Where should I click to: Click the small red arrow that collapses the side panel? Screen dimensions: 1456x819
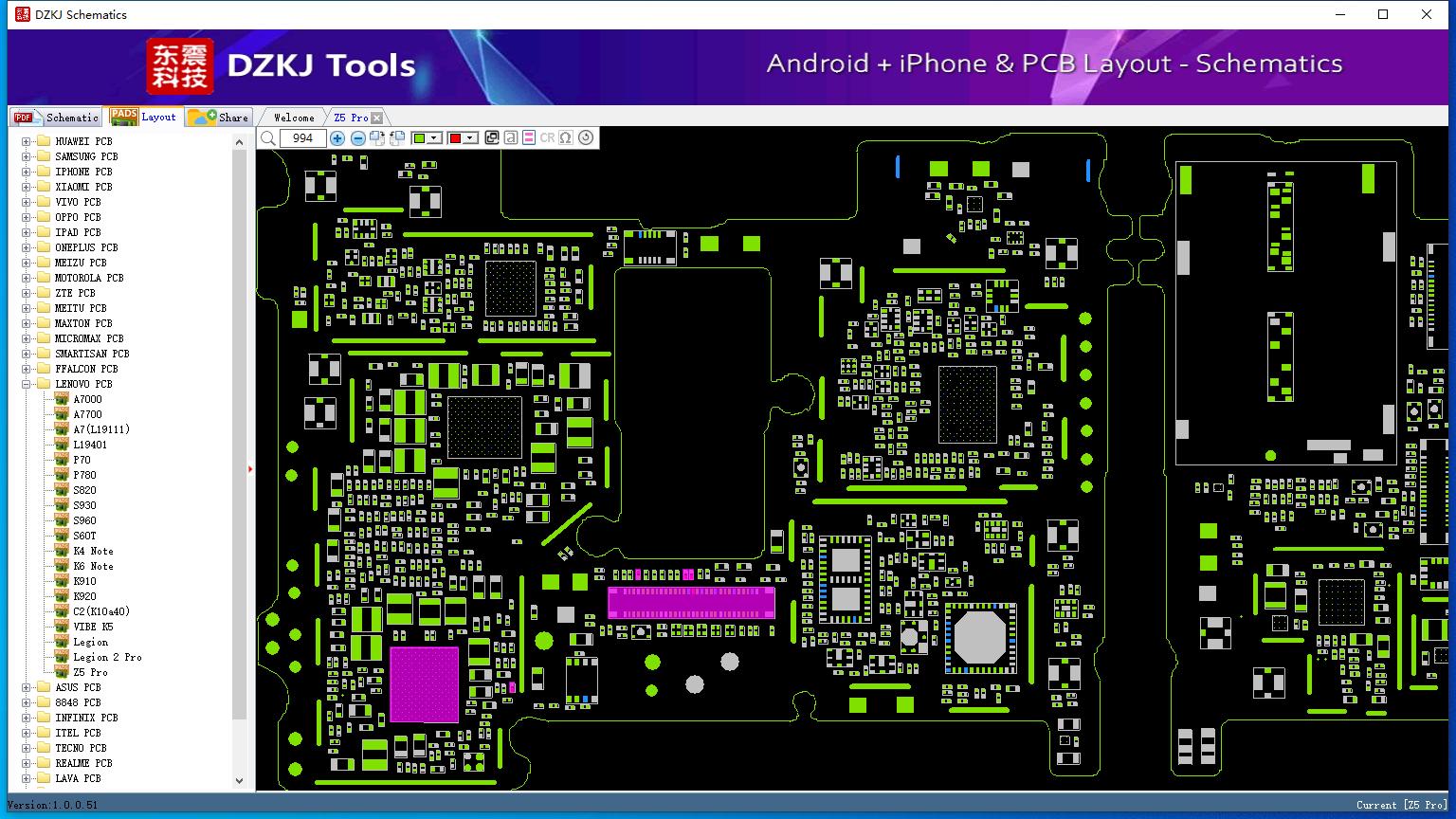click(x=250, y=468)
